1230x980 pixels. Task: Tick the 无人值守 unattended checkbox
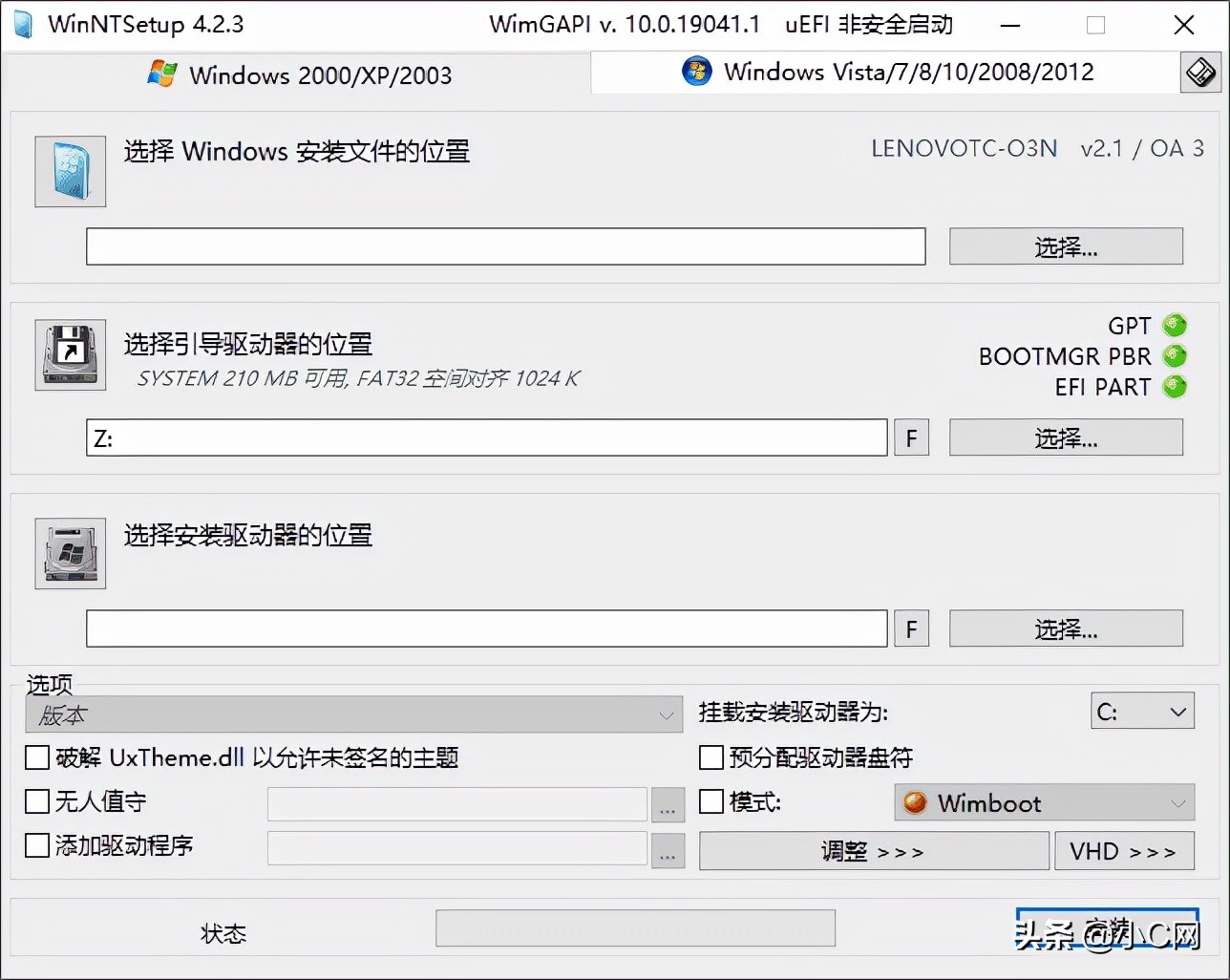pos(37,801)
